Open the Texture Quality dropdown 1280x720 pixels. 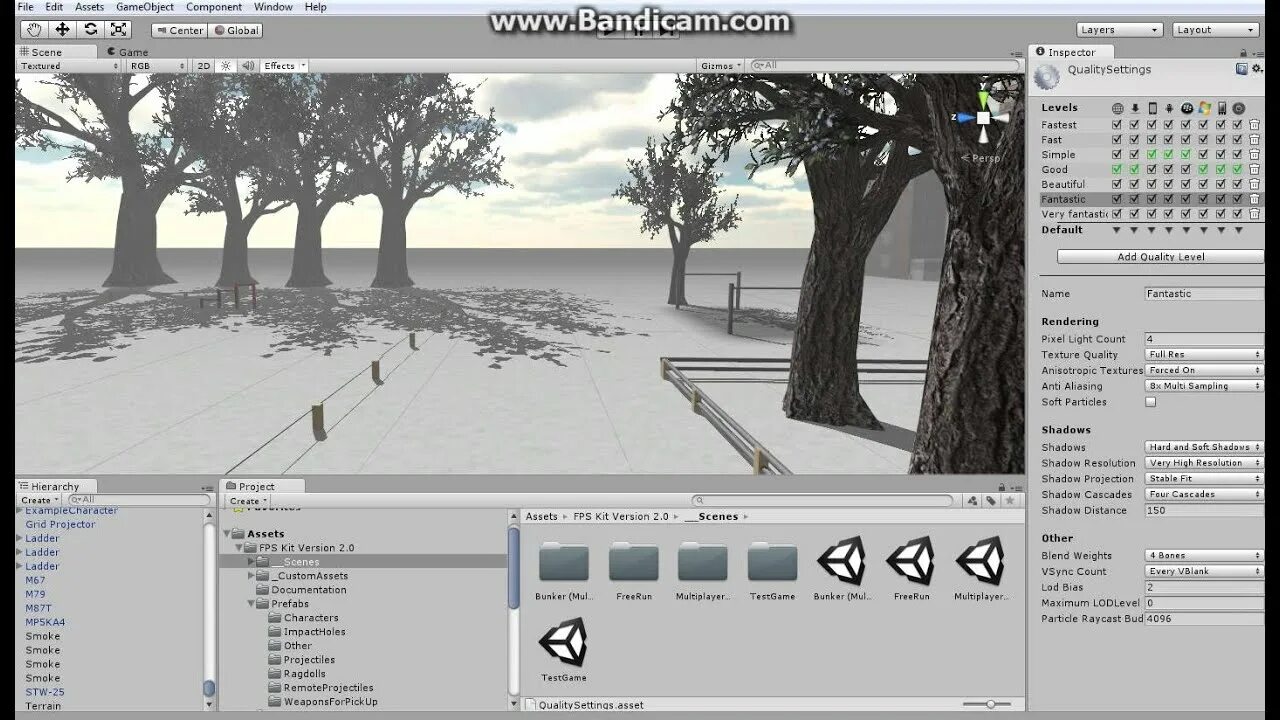click(1204, 355)
